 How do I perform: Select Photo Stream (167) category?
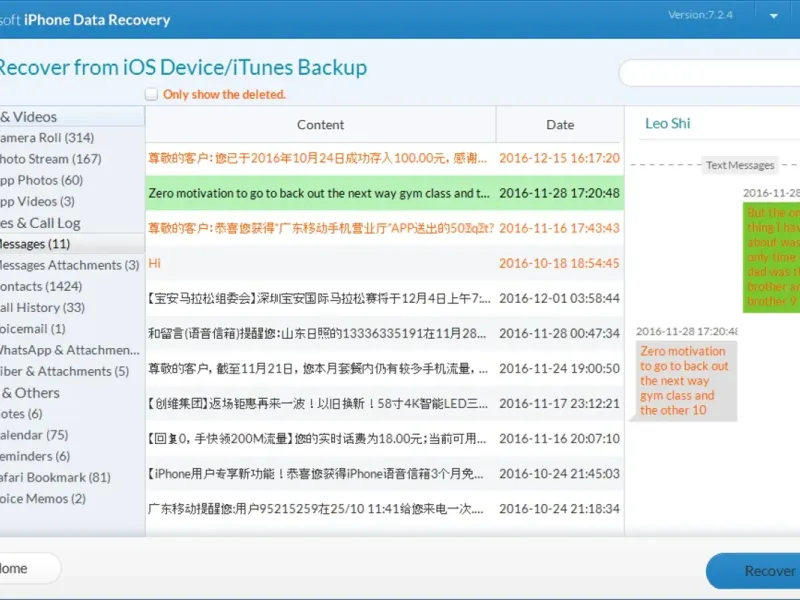(x=51, y=159)
